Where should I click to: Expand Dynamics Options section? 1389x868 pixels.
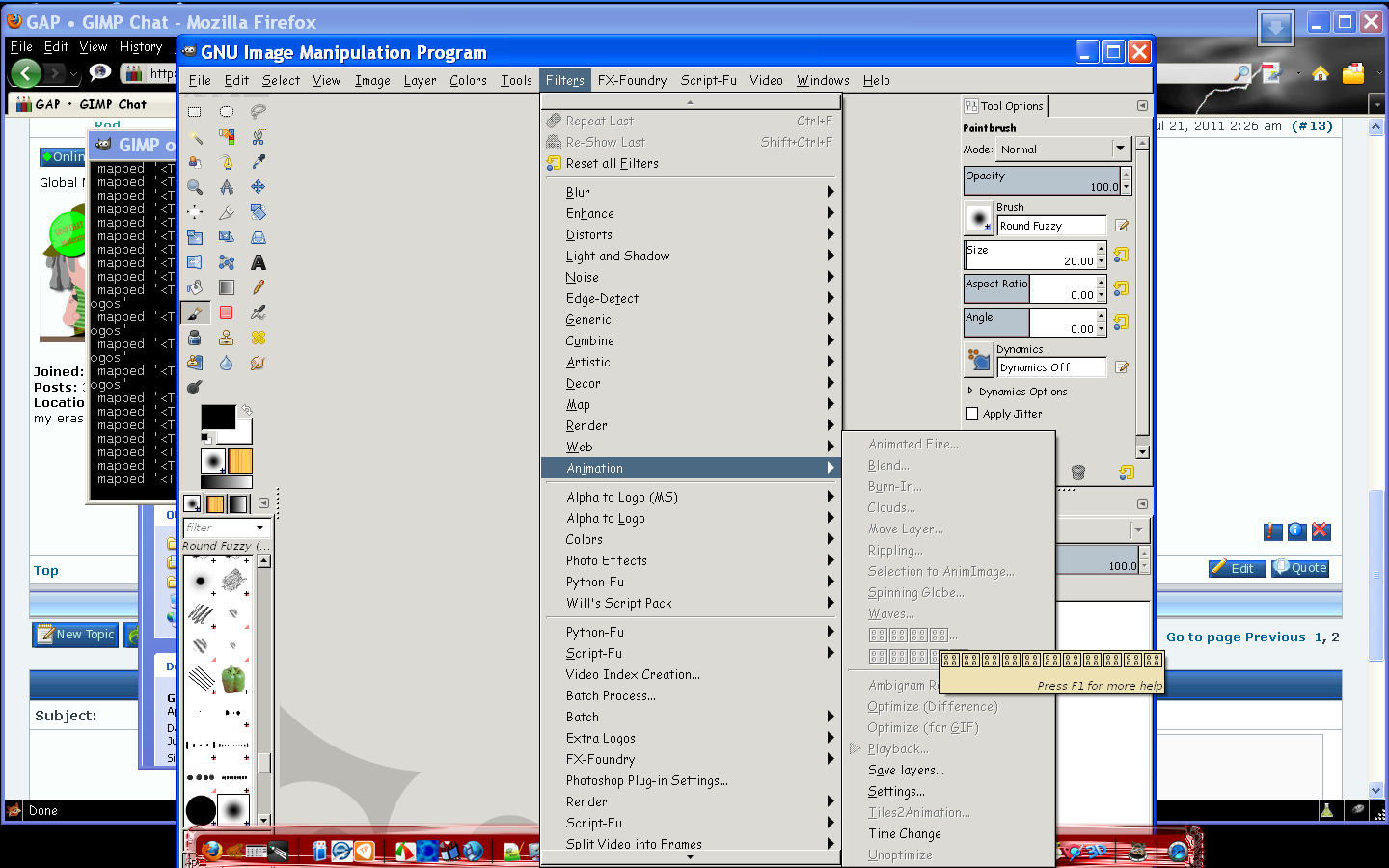pos(970,392)
